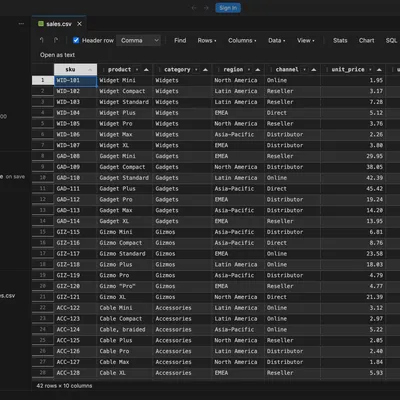Click the Gadget Pro product cell

125,199
